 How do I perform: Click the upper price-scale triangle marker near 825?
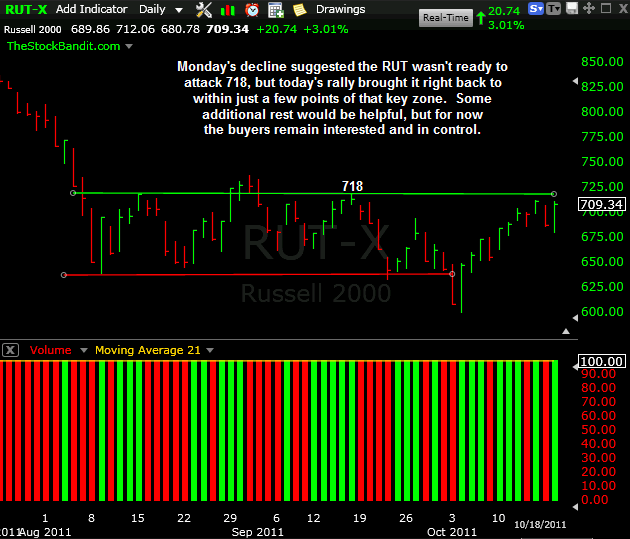575,82
